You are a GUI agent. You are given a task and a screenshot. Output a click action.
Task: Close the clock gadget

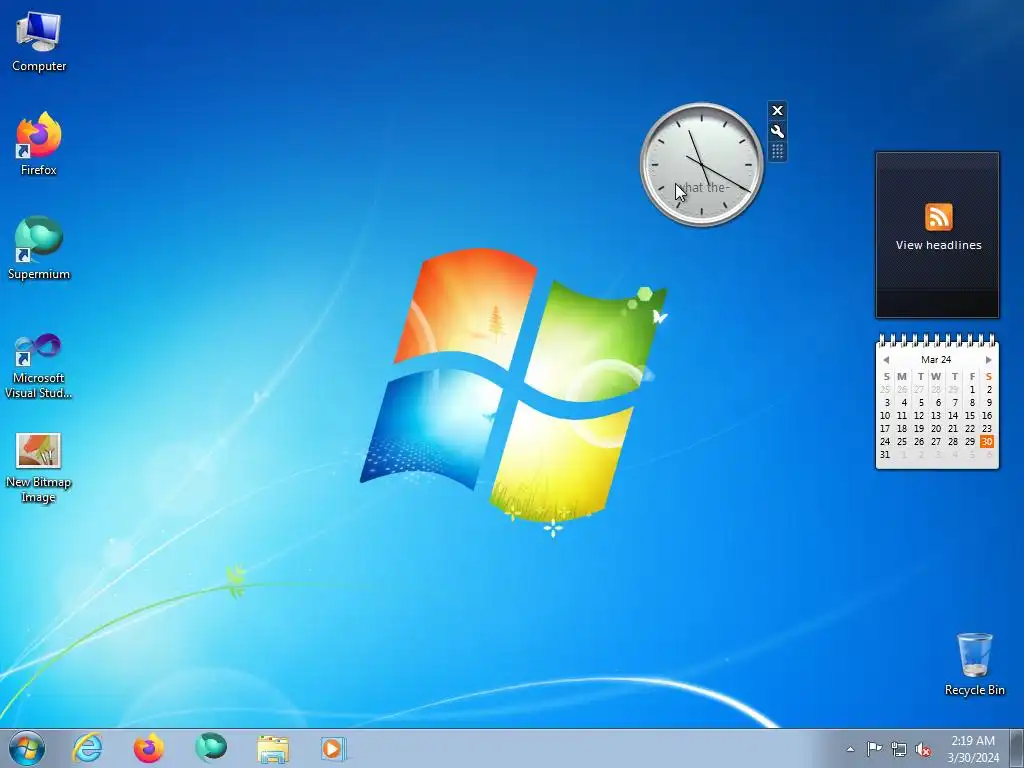click(x=777, y=110)
